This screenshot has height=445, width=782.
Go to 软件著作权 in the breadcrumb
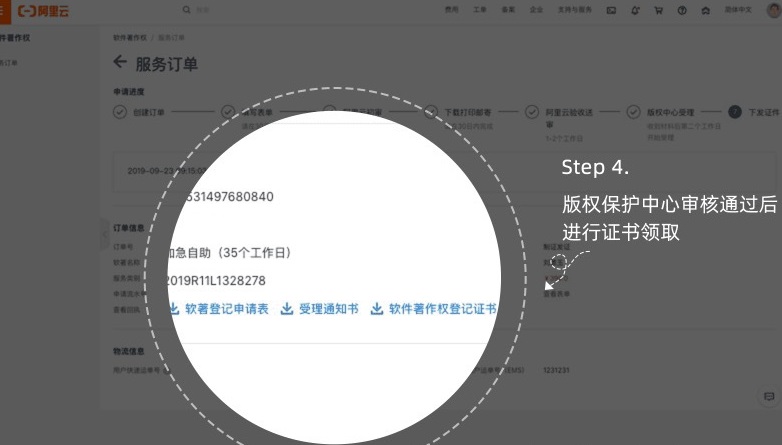130,37
